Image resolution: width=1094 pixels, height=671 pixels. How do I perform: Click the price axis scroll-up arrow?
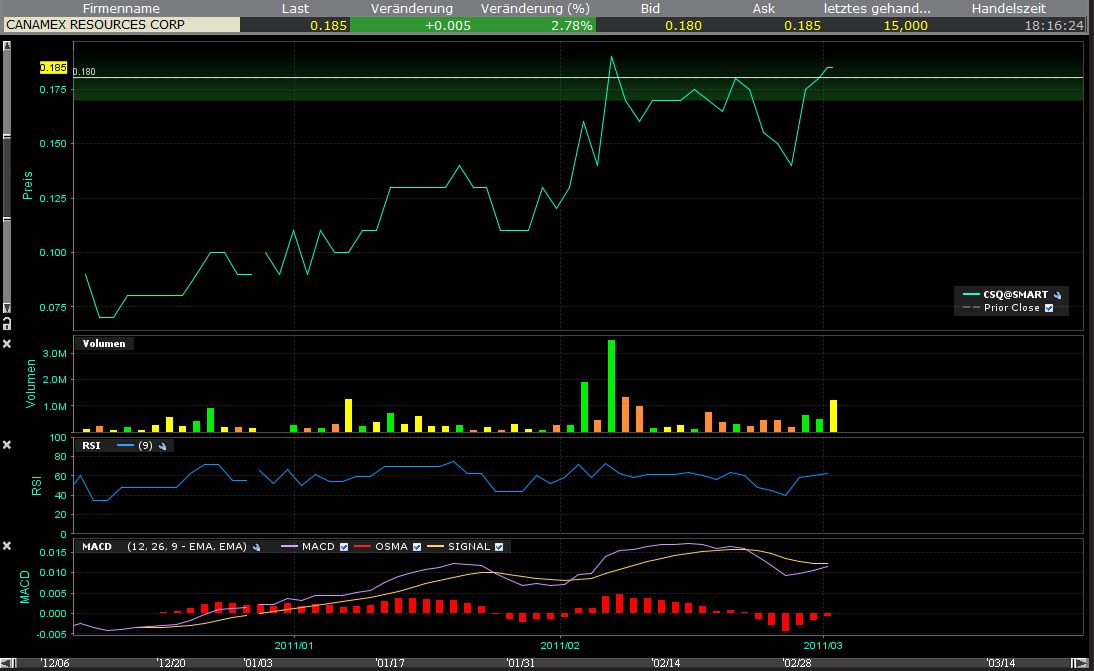7,47
